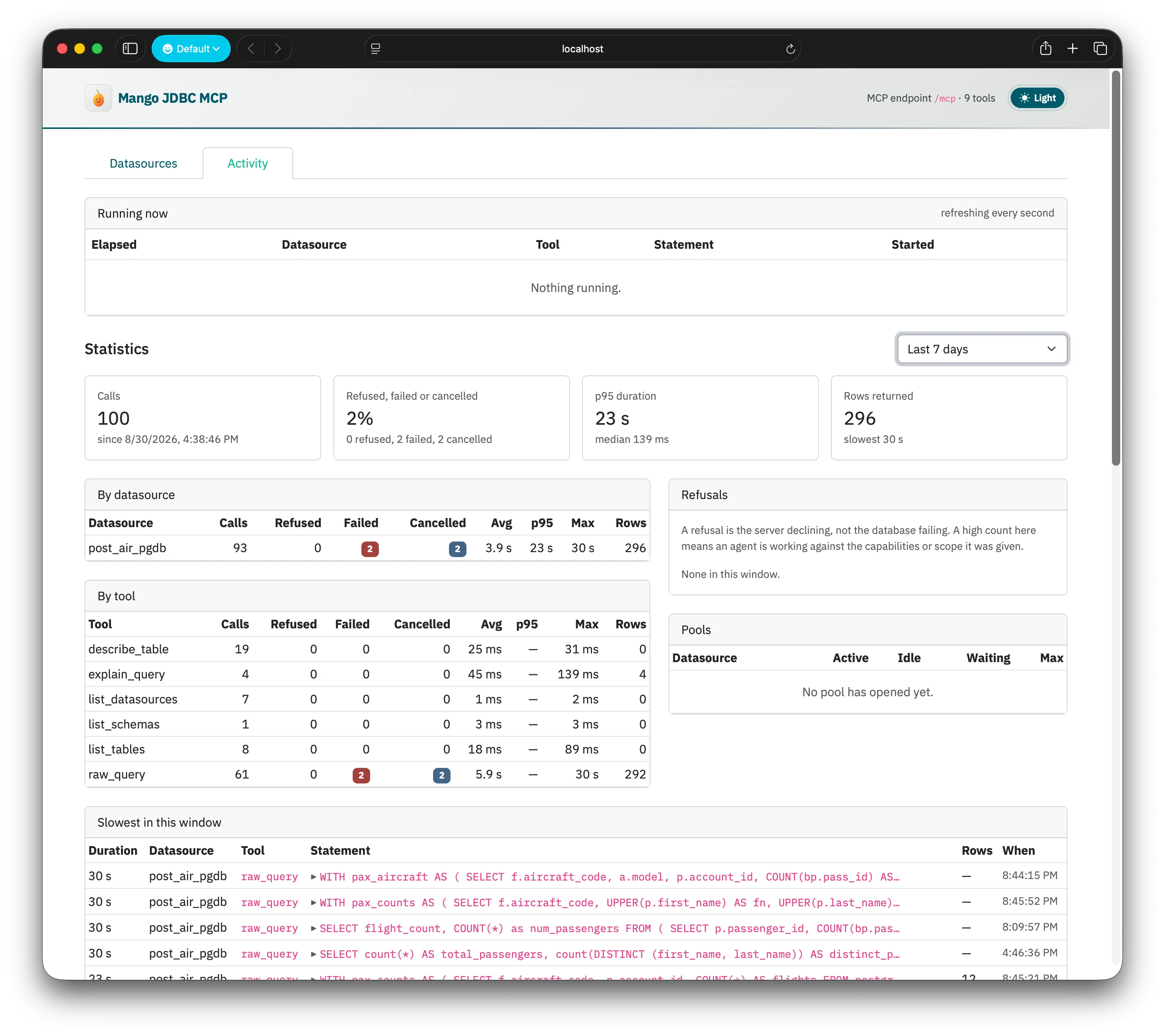Select the list_tables row

(x=367, y=749)
